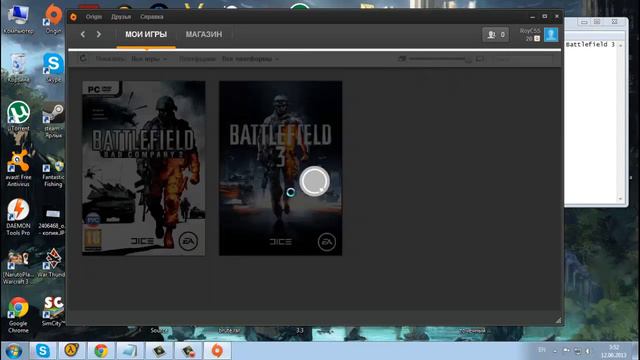This screenshot has width=640, height=360.
Task: Open the Origin menu
Action: pos(94,17)
